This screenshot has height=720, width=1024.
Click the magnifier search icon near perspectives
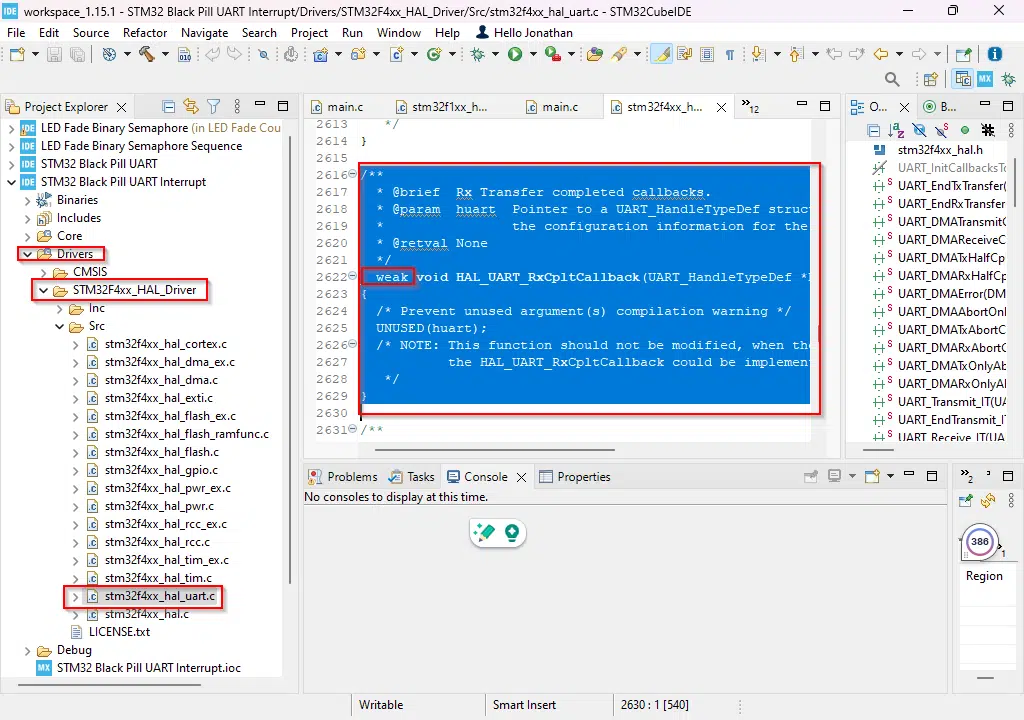point(892,80)
